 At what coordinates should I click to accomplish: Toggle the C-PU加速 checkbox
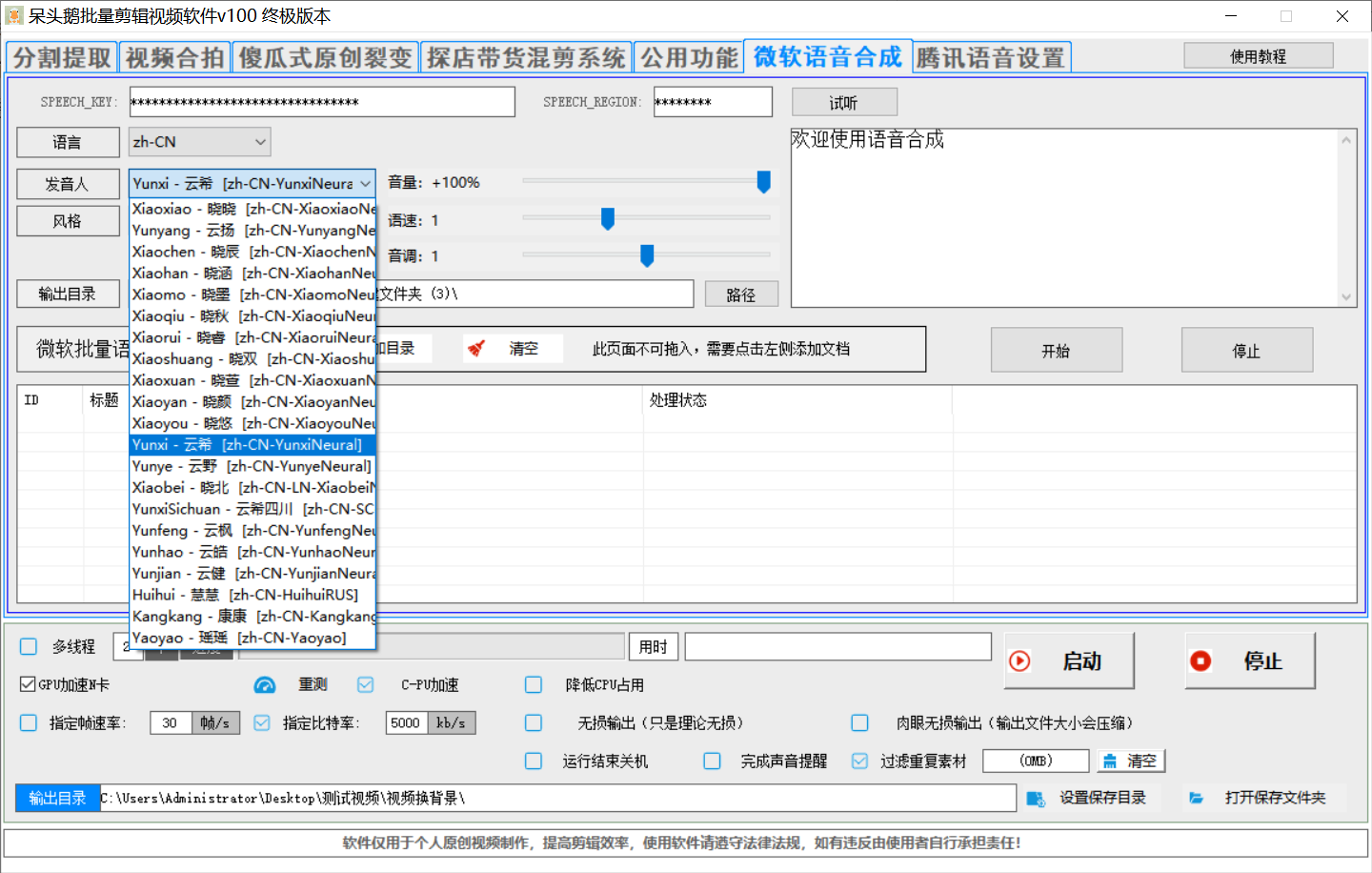click(366, 684)
